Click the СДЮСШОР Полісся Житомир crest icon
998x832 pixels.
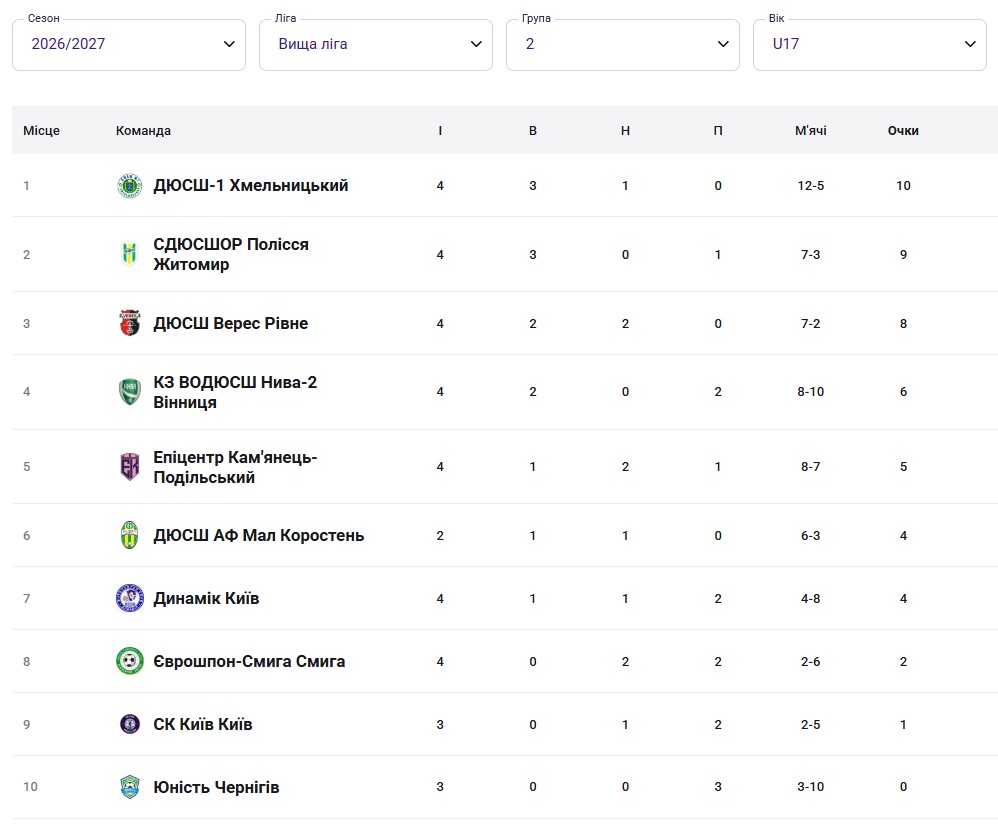pos(130,254)
